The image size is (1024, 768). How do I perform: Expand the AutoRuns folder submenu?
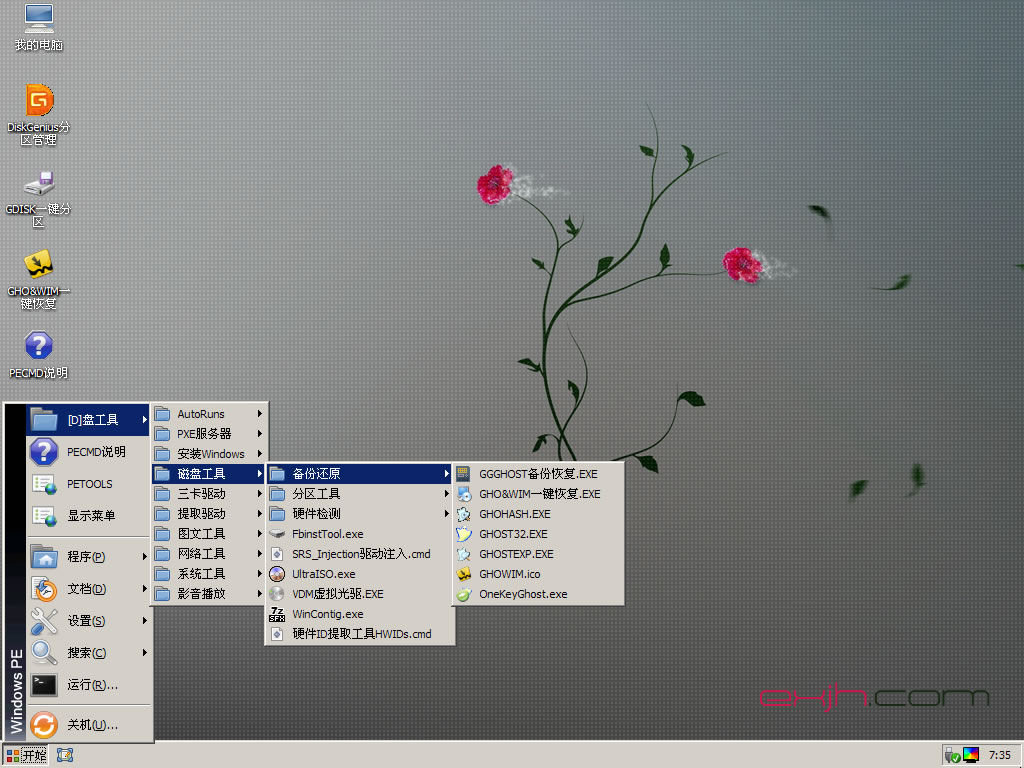point(201,414)
